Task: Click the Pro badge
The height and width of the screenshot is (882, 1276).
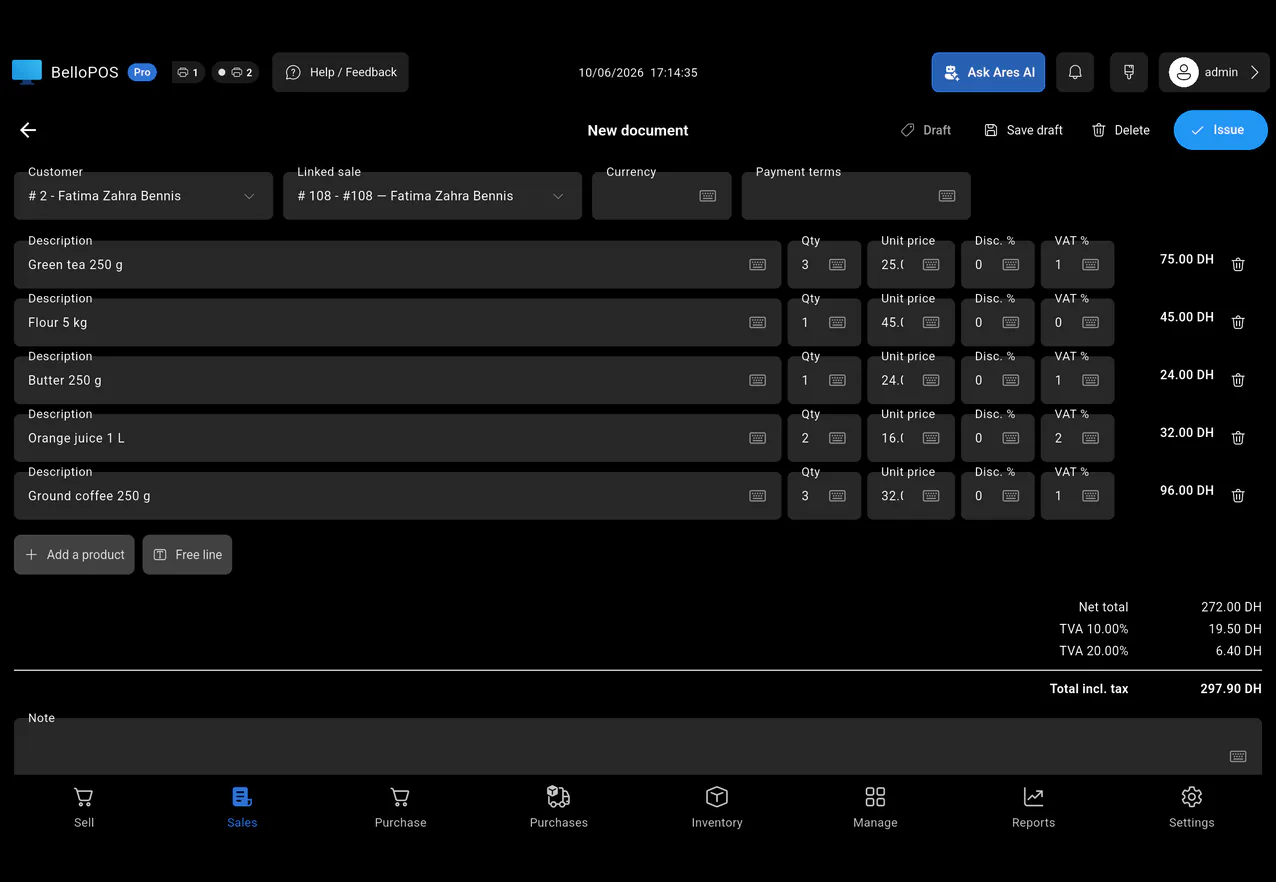Action: 142,72
